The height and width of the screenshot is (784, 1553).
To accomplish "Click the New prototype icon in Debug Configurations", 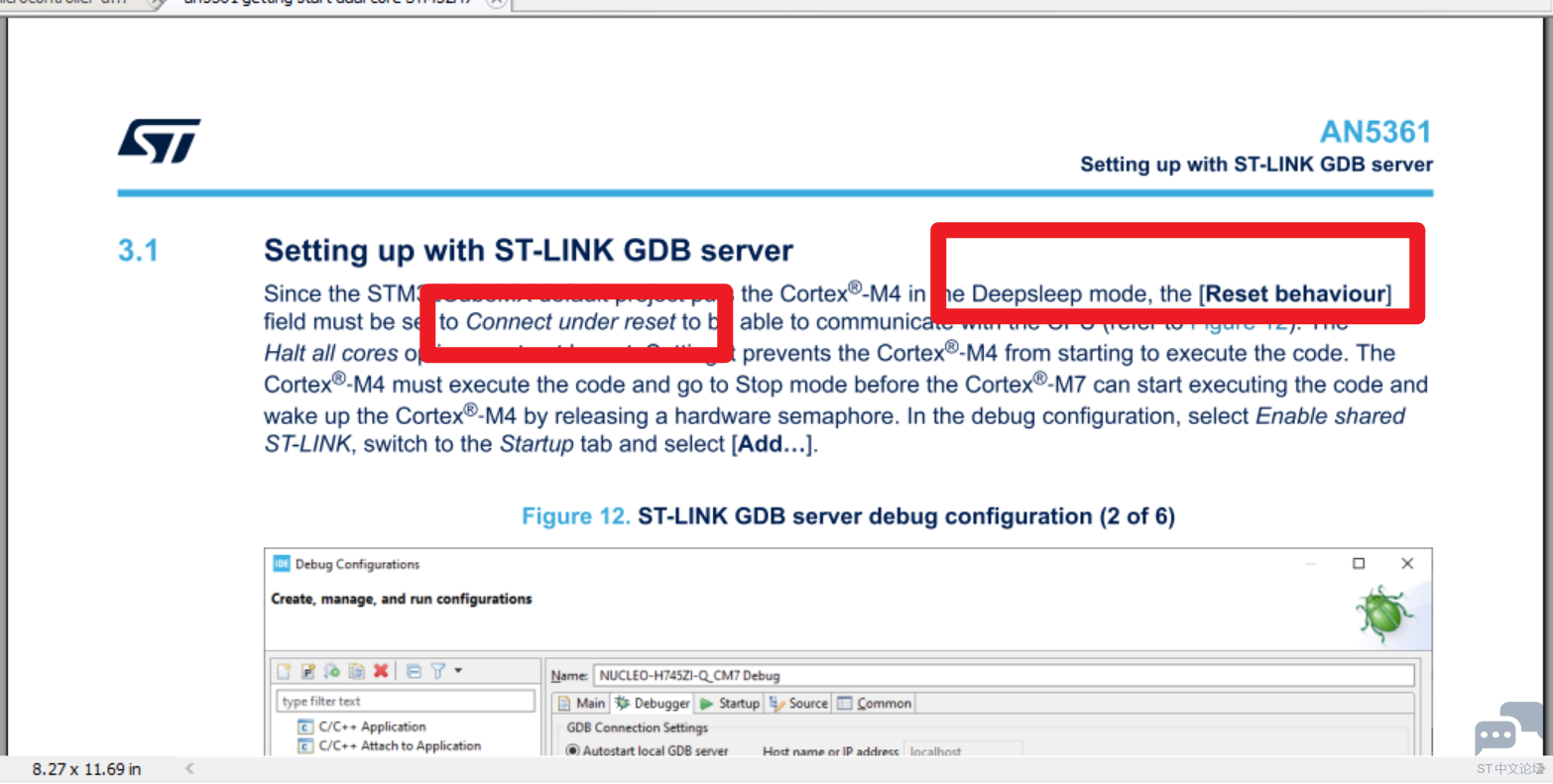I will click(x=307, y=671).
